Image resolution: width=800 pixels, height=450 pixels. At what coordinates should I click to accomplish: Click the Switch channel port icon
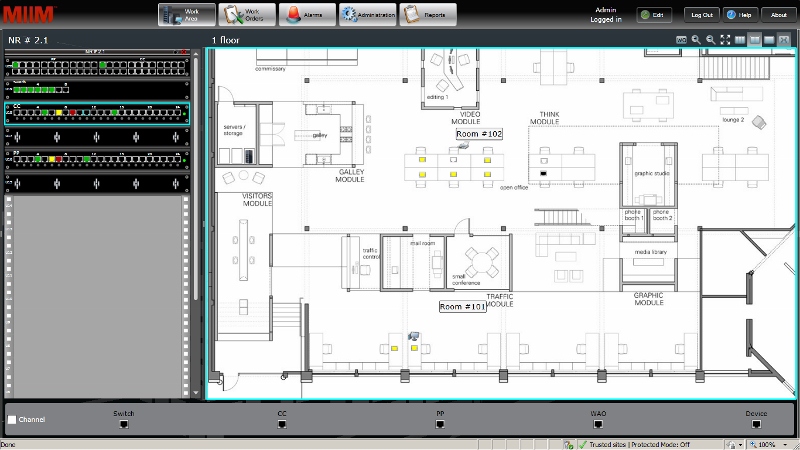(x=123, y=424)
